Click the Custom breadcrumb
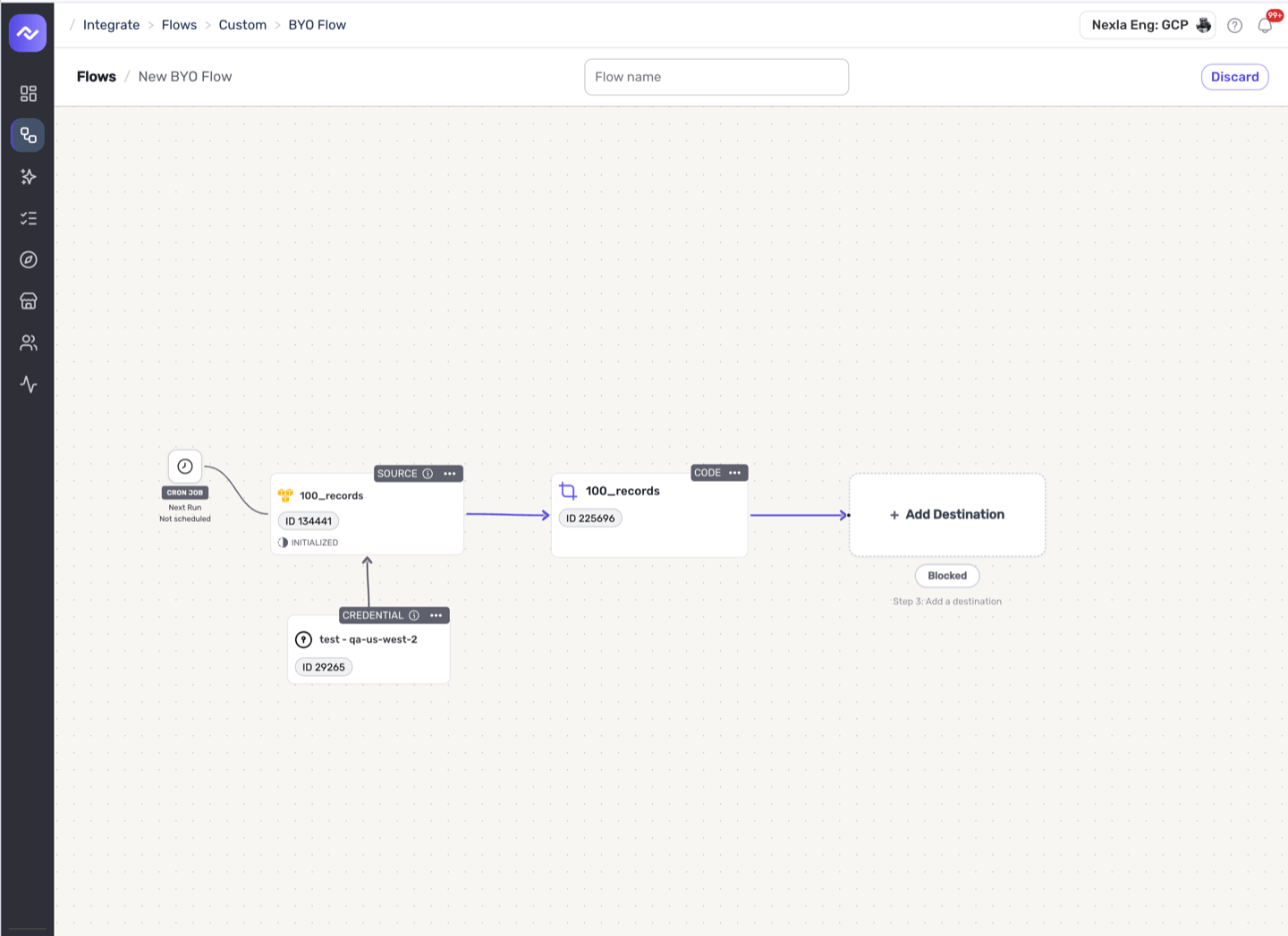Image resolution: width=1288 pixels, height=936 pixels. click(x=242, y=25)
